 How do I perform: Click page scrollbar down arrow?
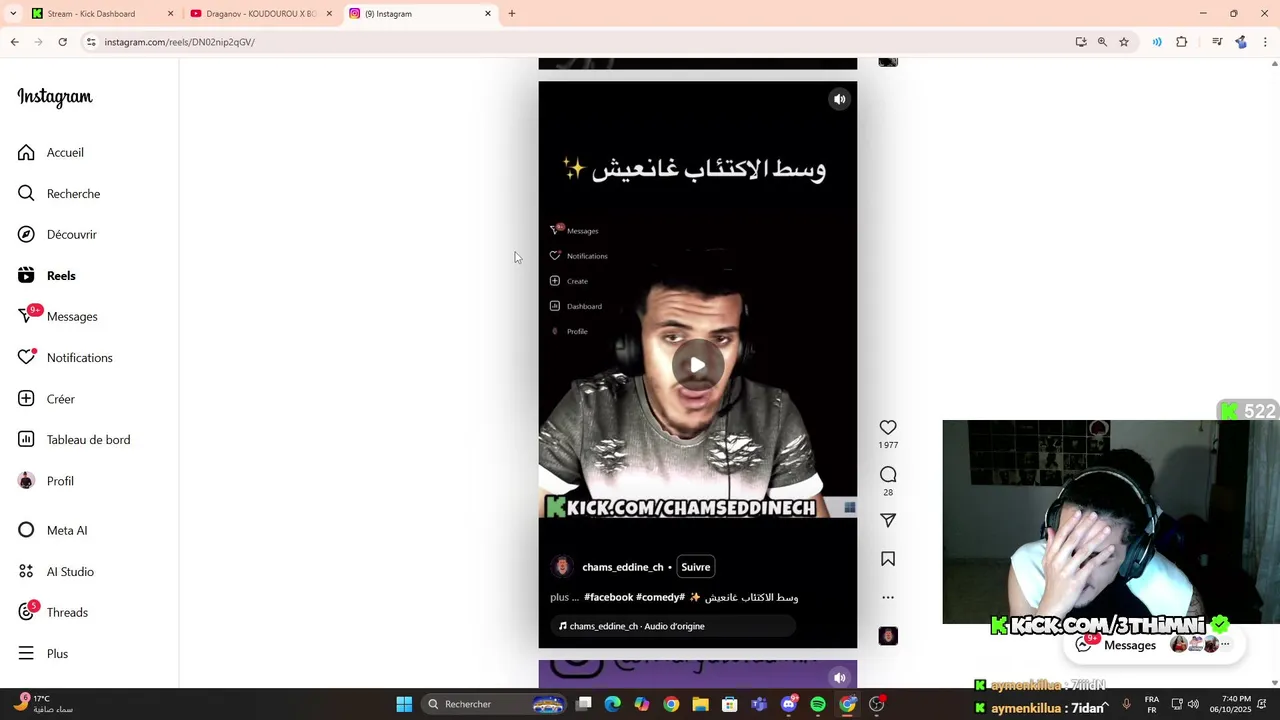(x=1275, y=683)
